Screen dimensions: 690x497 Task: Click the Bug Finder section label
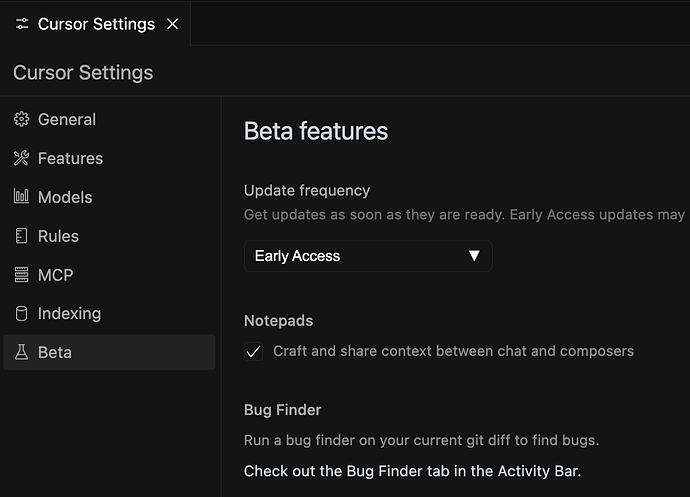[283, 410]
